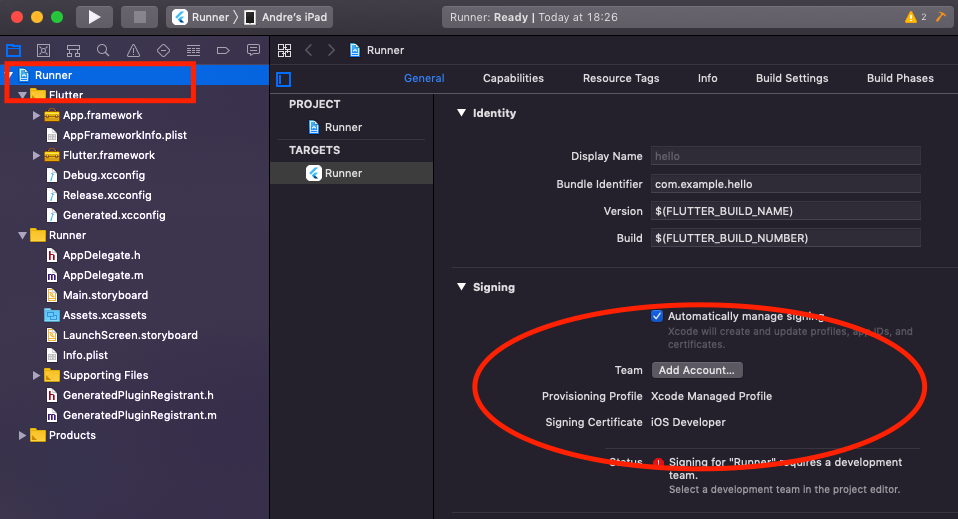Screen dimensions: 958x519
Task: Click the Runner breadcrumb in jump bar
Action: click(x=377, y=50)
